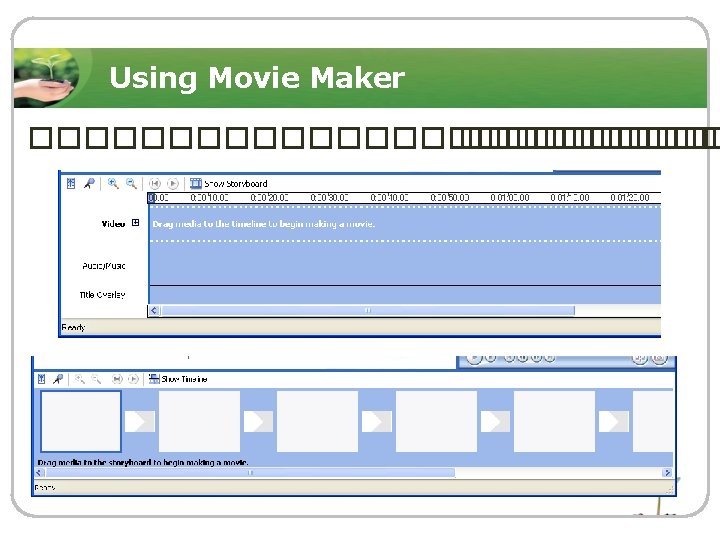
Task: Select the Video track label
Action: coord(113,224)
